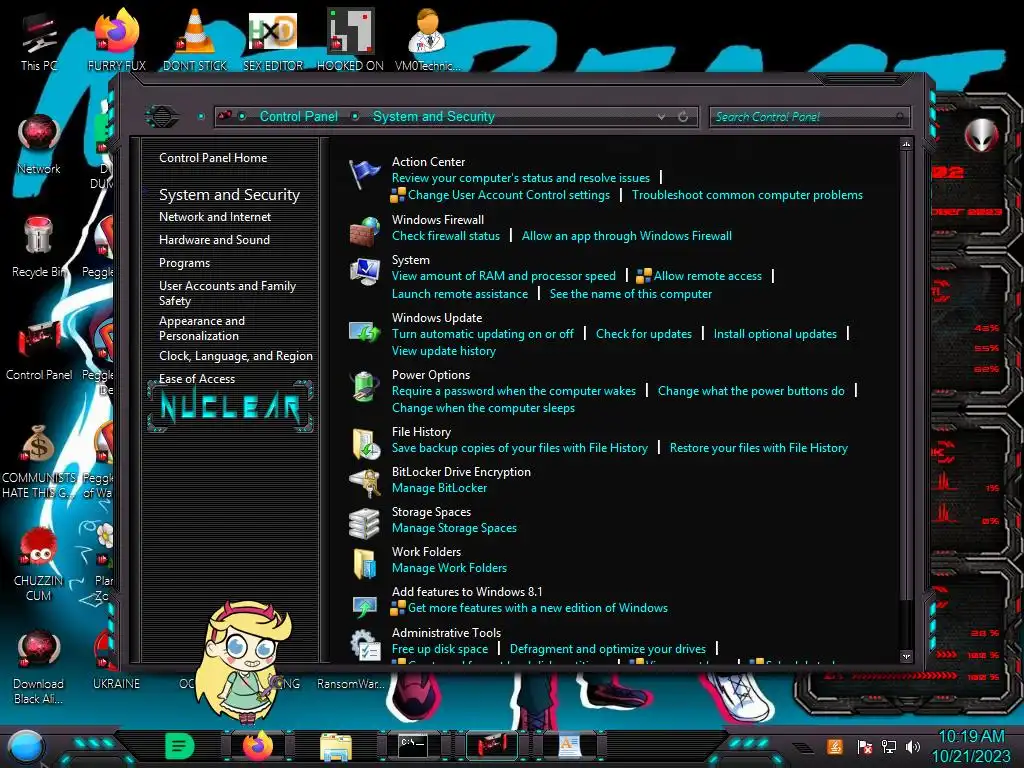Open the VM0Technic doctor desktop icon

point(427,31)
